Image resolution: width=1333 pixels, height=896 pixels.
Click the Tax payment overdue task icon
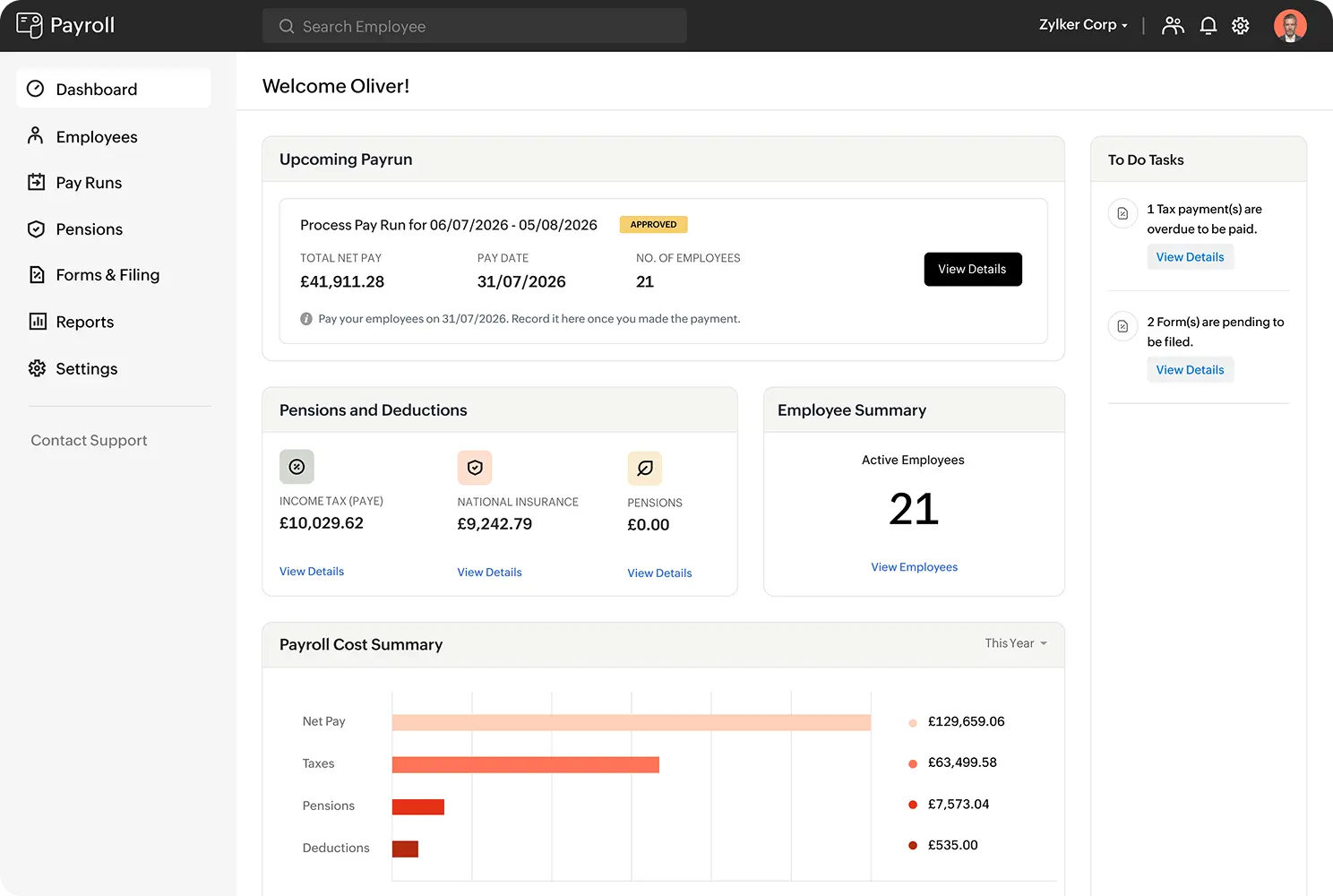(x=1122, y=214)
